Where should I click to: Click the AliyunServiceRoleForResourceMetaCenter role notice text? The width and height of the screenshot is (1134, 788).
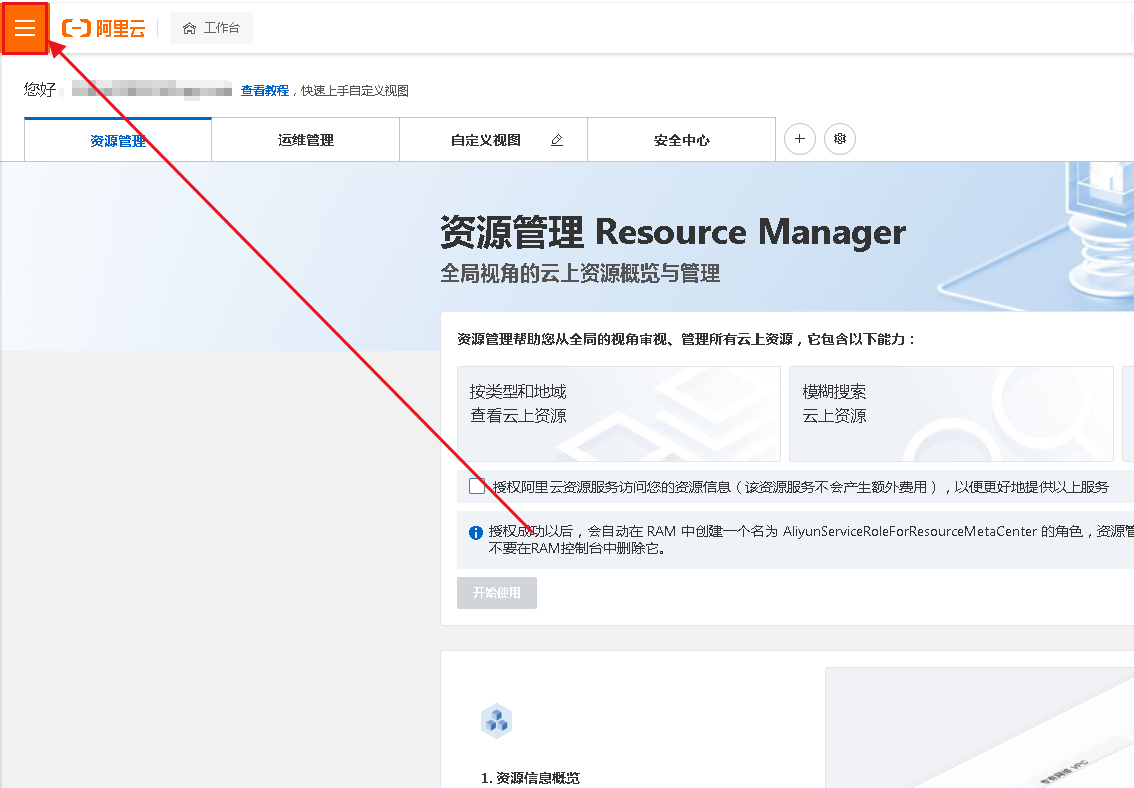(811, 539)
